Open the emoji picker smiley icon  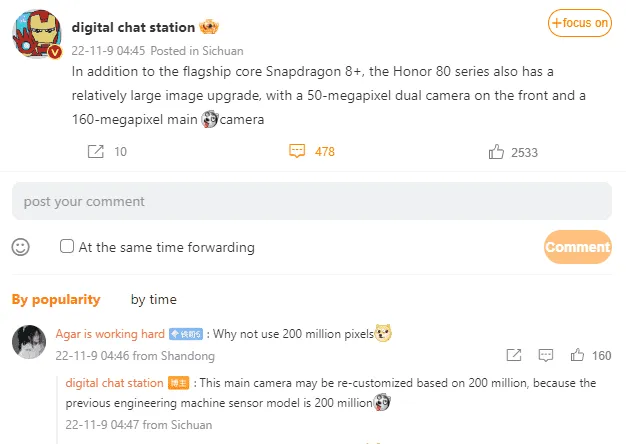21,246
